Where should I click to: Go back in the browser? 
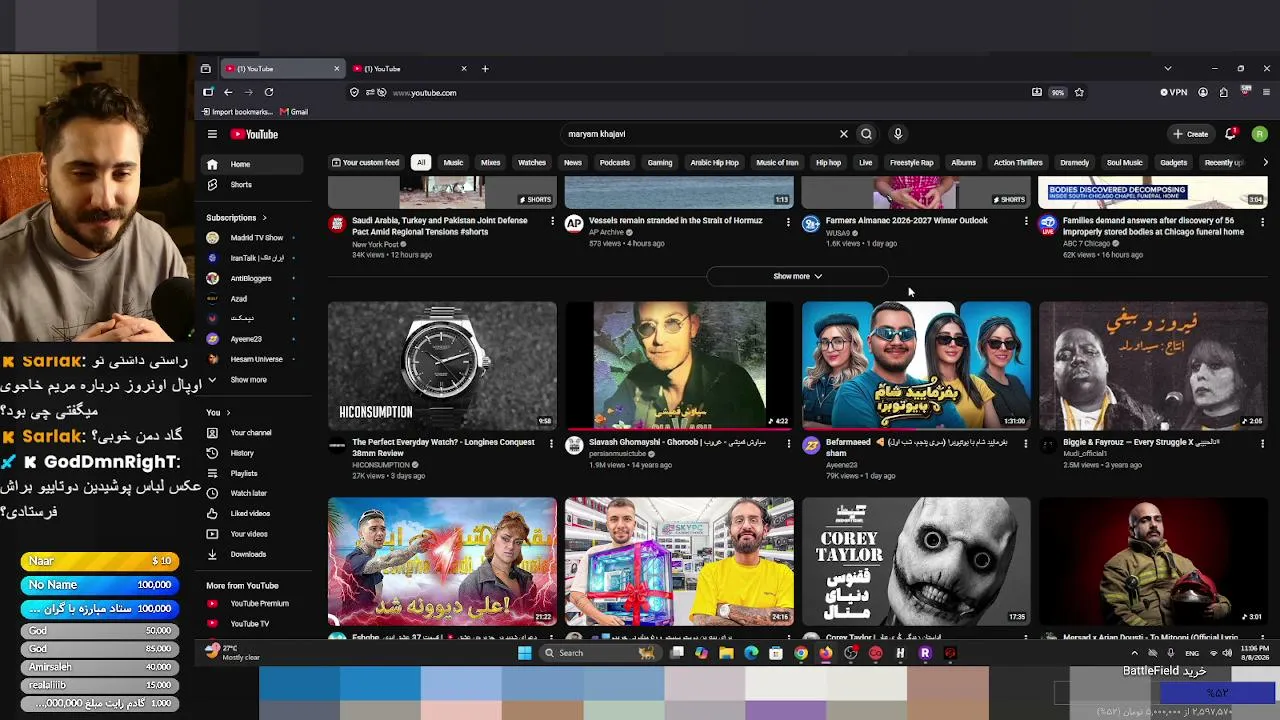pyautogui.click(x=228, y=92)
